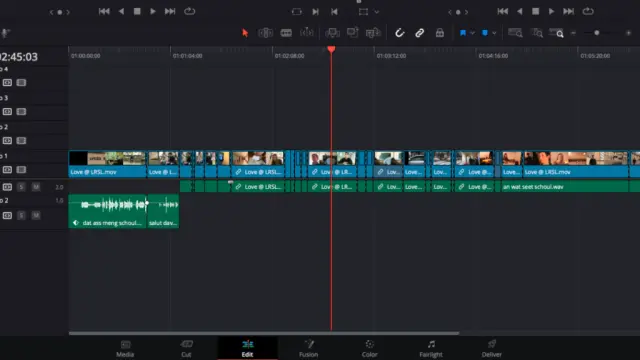The height and width of the screenshot is (360, 640).
Task: Click the red playhead handle on ruler
Action: [331, 49]
